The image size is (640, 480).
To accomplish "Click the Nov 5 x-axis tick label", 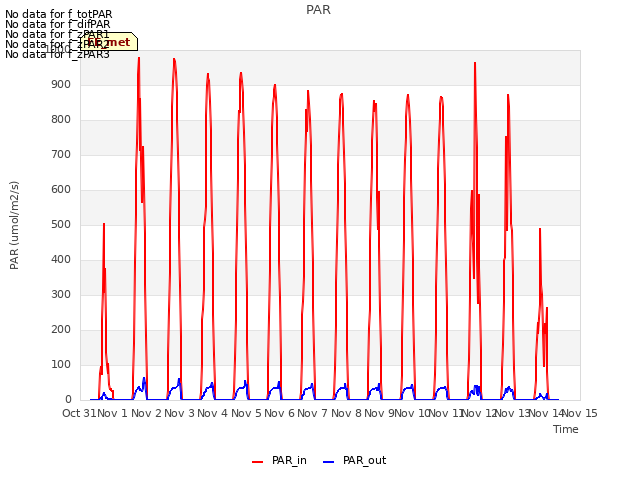I will pos(246,413).
